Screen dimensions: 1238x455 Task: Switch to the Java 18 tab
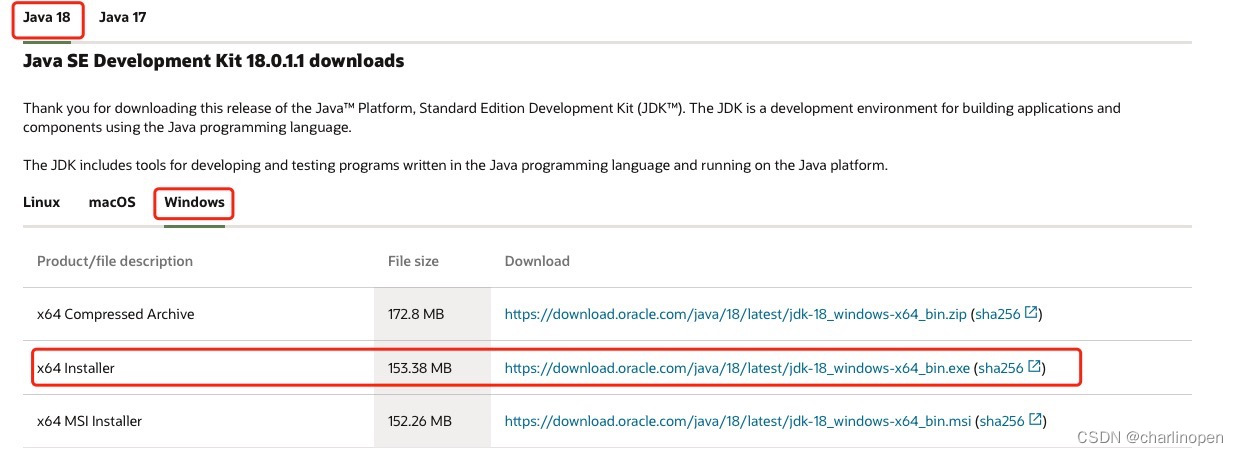[x=47, y=18]
